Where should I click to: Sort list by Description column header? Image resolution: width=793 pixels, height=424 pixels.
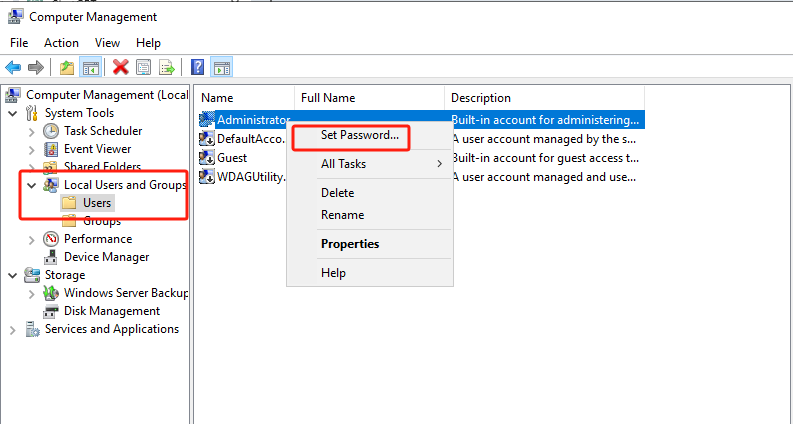[x=480, y=98]
